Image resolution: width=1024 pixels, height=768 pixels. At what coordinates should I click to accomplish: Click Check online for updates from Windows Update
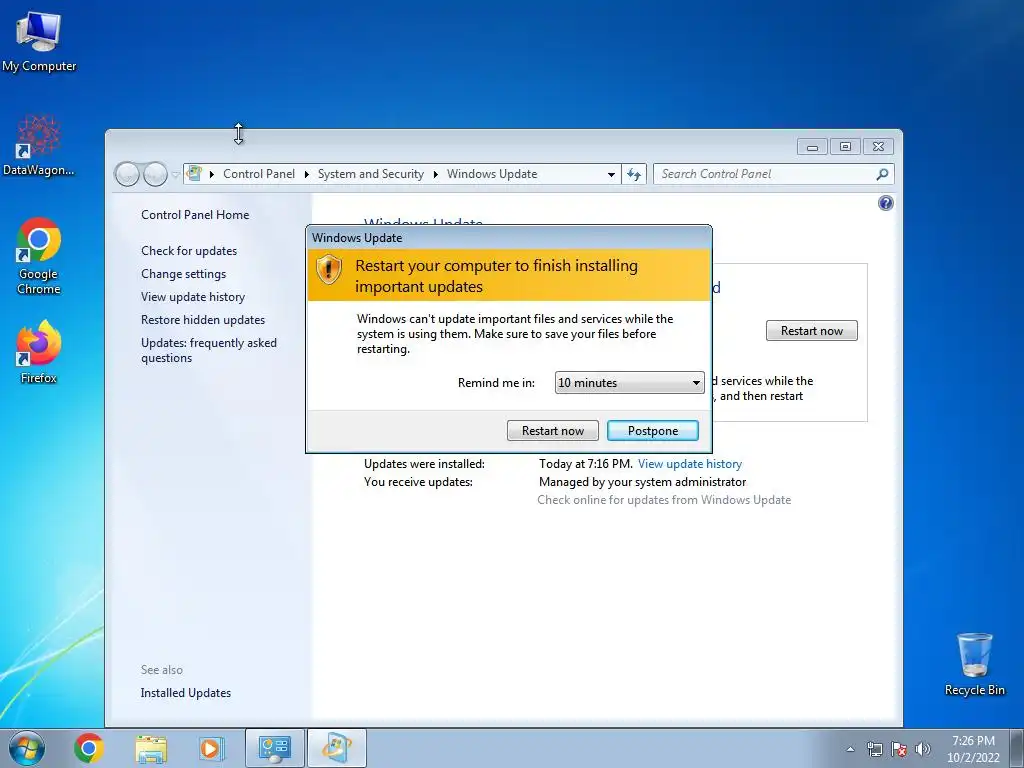pyautogui.click(x=664, y=500)
